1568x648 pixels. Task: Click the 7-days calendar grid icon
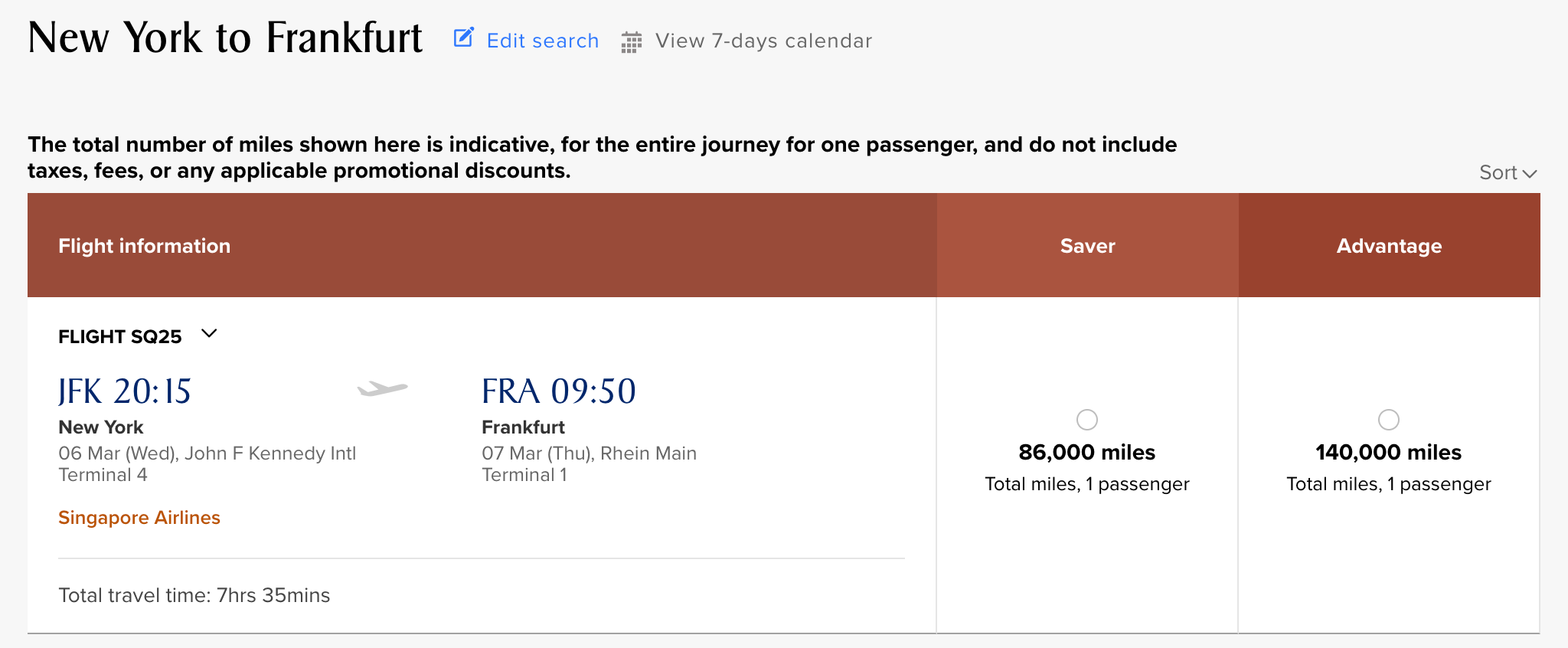(x=631, y=42)
